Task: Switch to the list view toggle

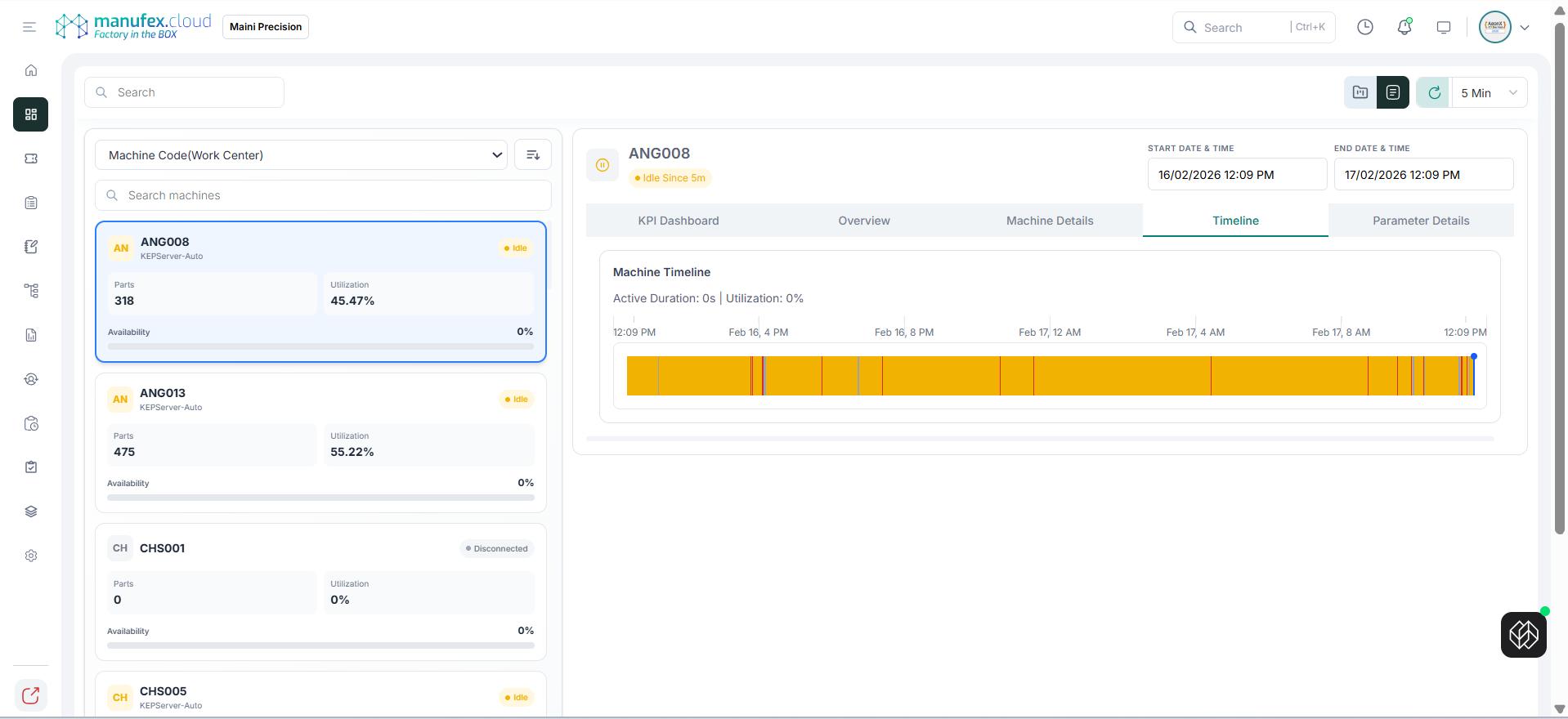Action: click(1393, 93)
